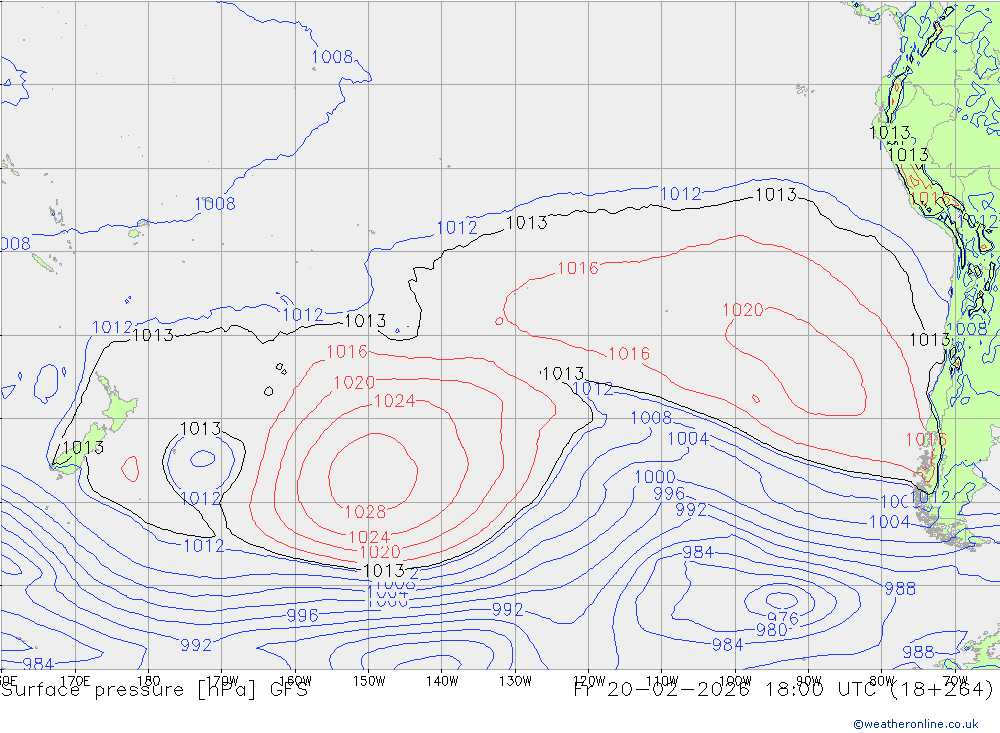
Task: Click the 1020 label off South America
Action: [743, 310]
